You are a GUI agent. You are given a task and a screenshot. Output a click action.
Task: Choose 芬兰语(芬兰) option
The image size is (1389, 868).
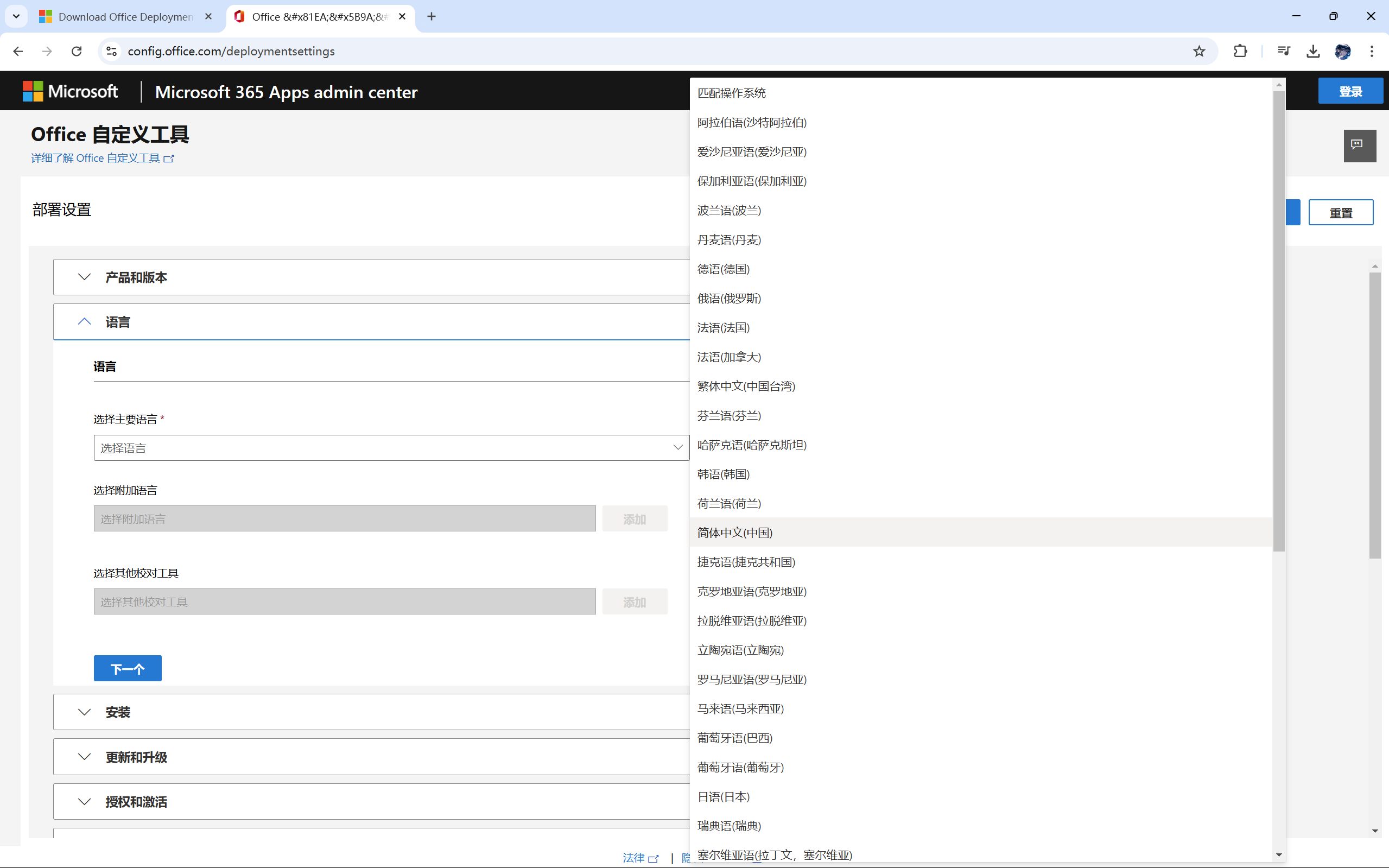tap(981, 415)
